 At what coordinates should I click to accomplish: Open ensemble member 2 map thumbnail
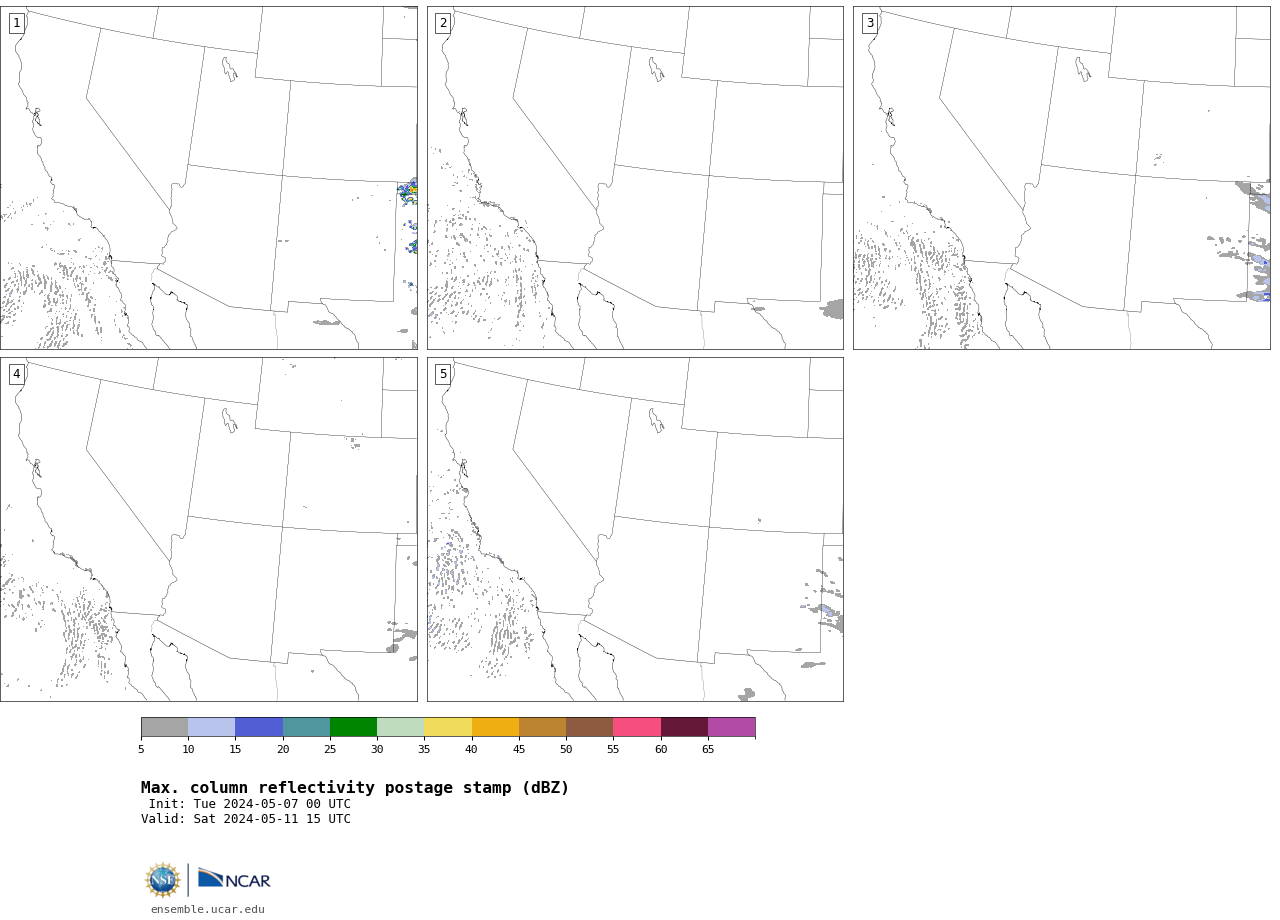tap(635, 178)
